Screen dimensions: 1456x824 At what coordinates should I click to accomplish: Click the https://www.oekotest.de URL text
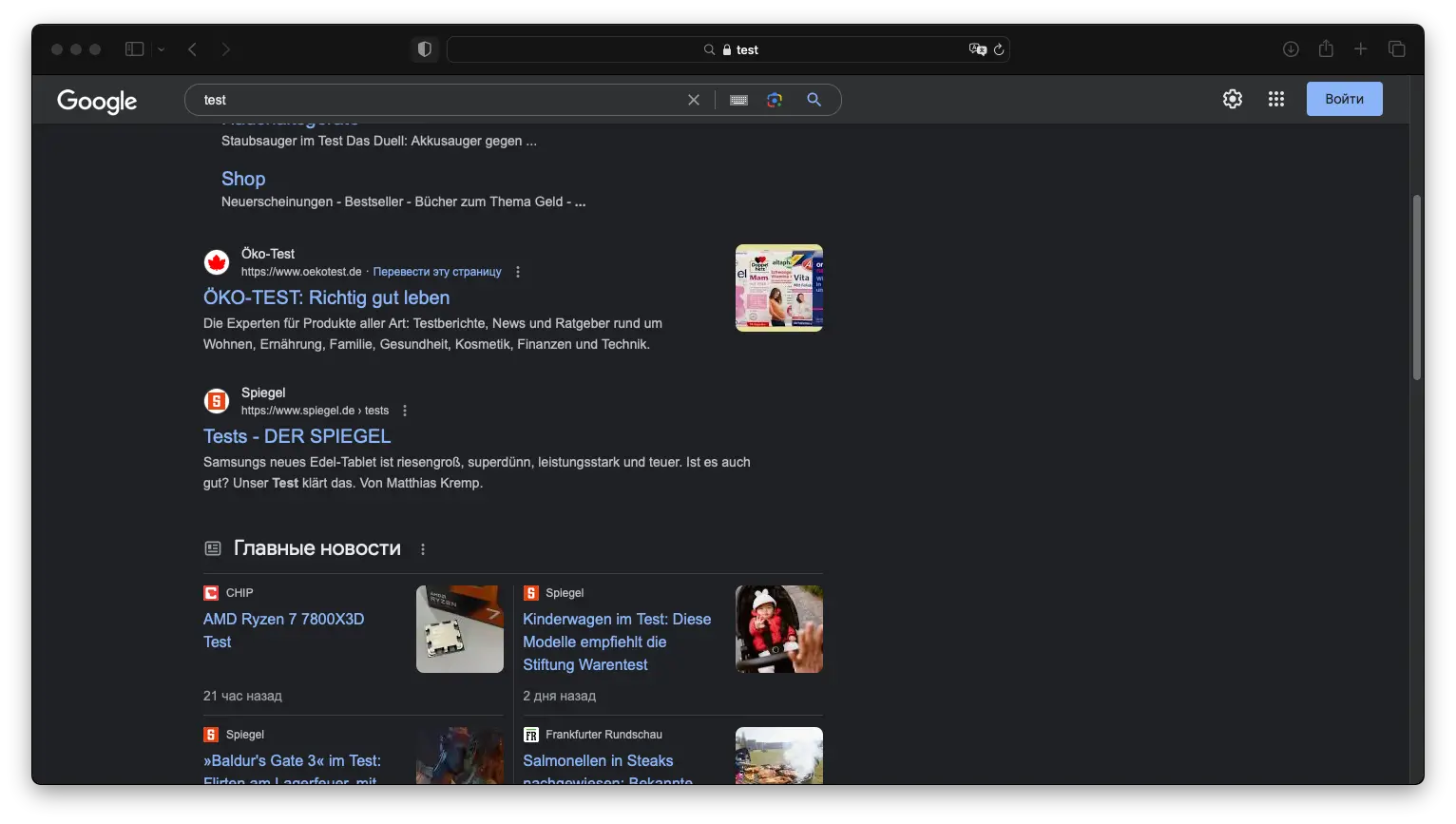pyautogui.click(x=301, y=272)
